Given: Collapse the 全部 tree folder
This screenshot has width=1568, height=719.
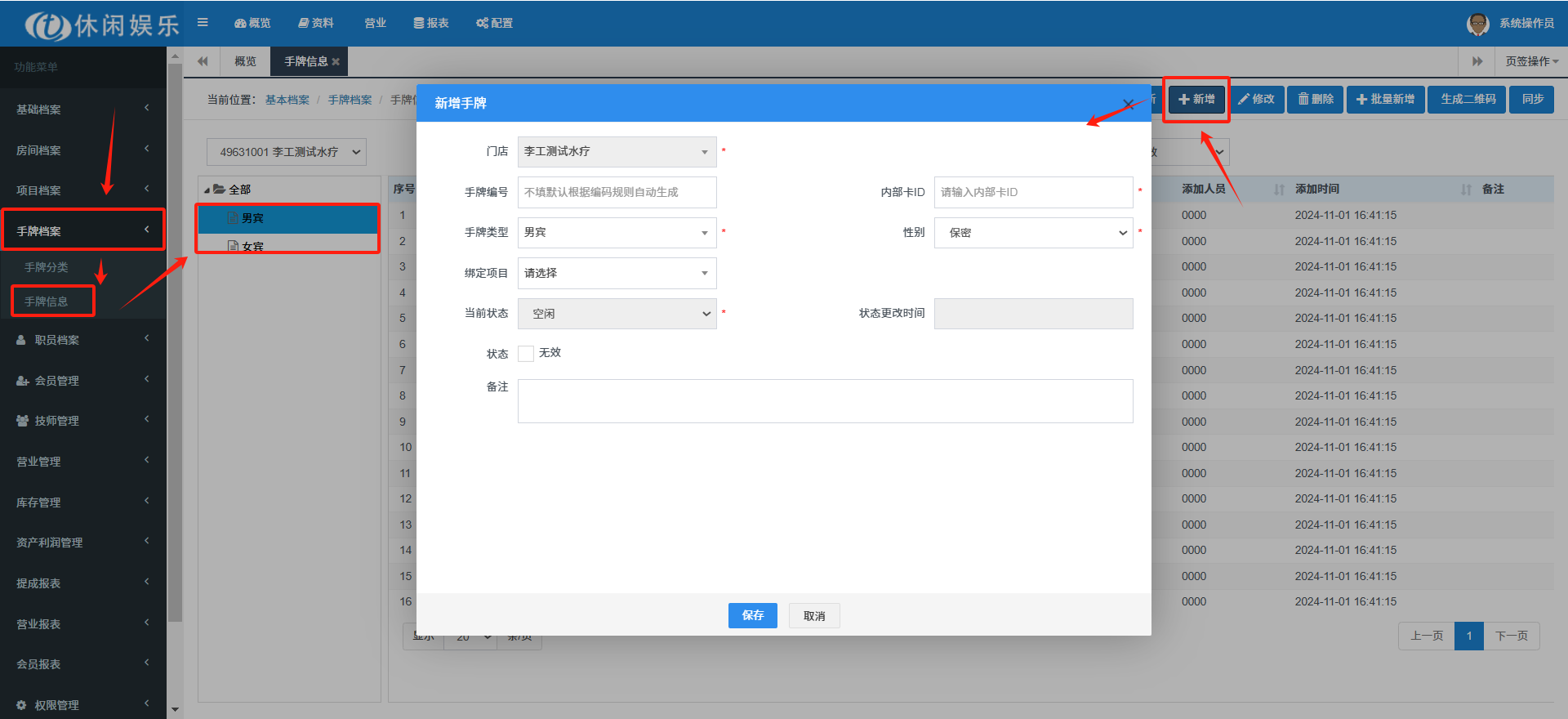Looking at the screenshot, I should (207, 190).
